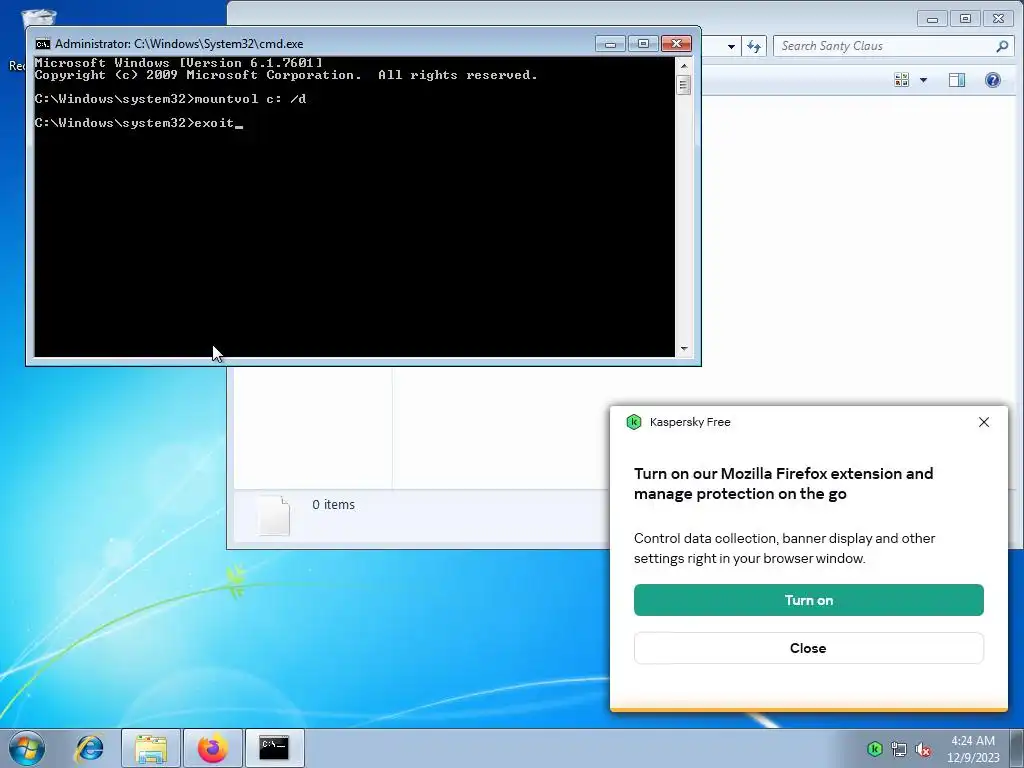Open the Windows Start menu

(27, 748)
